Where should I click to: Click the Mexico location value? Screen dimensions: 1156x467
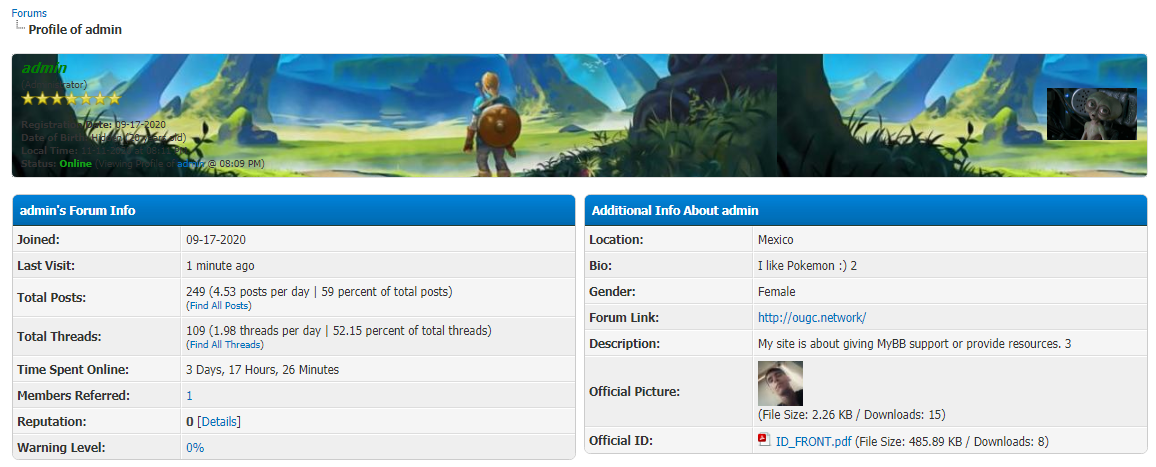click(x=775, y=240)
